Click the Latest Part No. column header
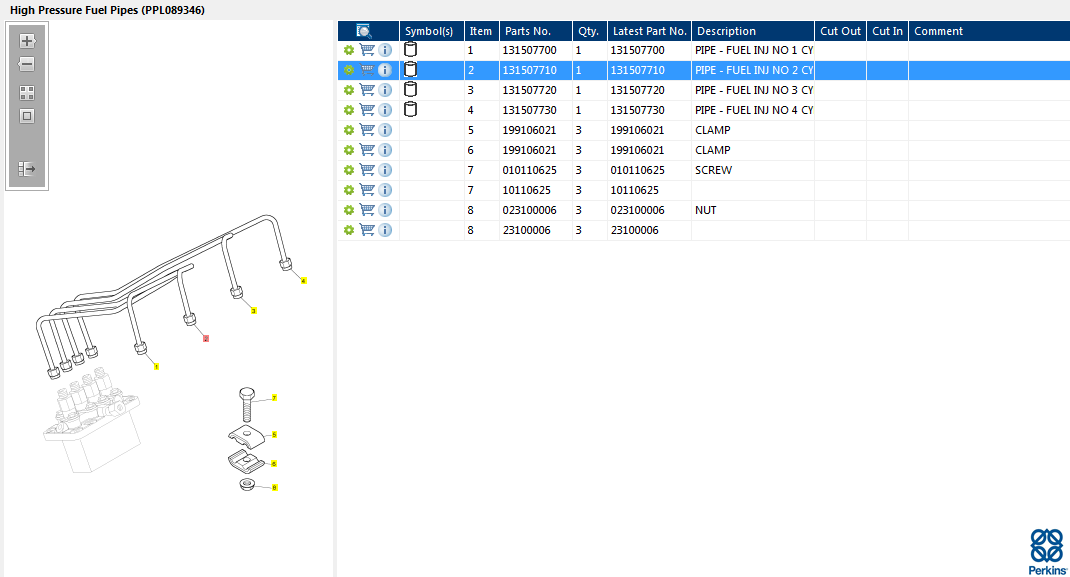 649,31
